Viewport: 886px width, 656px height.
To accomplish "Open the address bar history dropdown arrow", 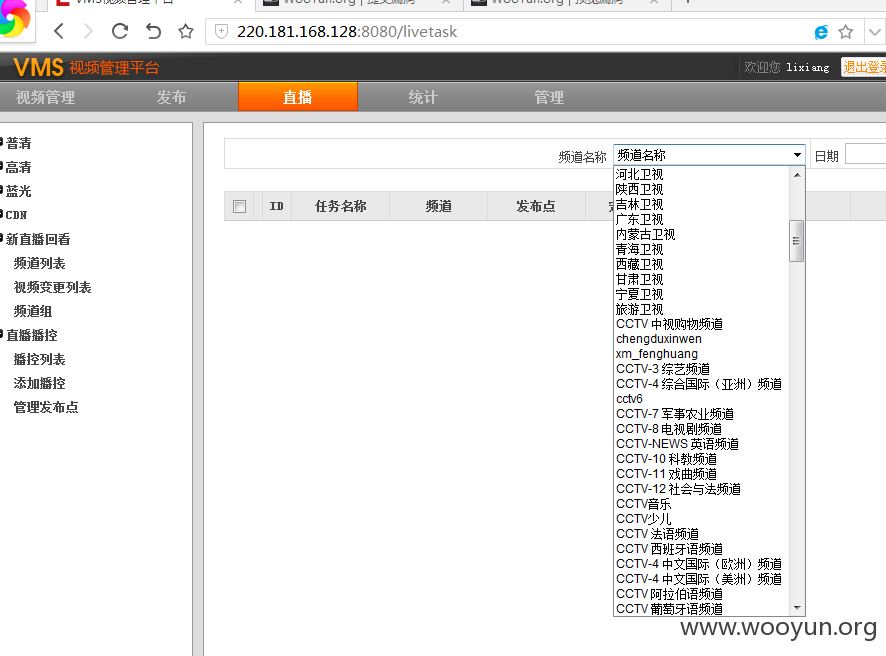I will pyautogui.click(x=875, y=32).
